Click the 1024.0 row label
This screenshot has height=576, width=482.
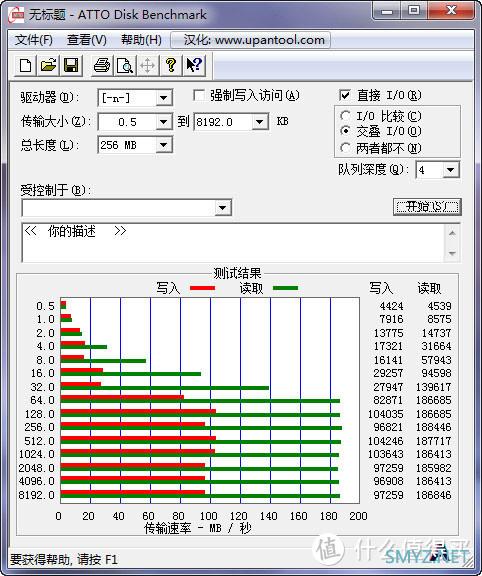click(37, 454)
